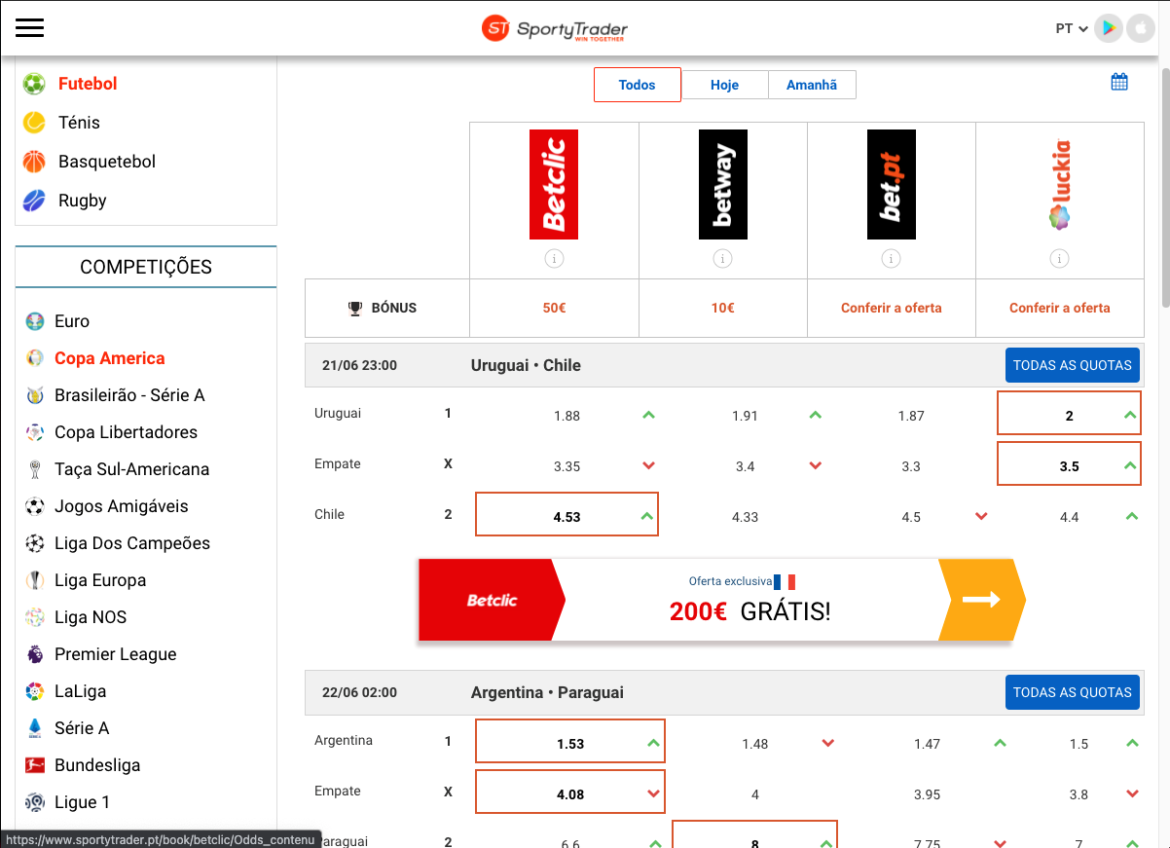This screenshot has width=1170, height=848.
Task: Select Basquetebol sport
Action: tap(107, 161)
